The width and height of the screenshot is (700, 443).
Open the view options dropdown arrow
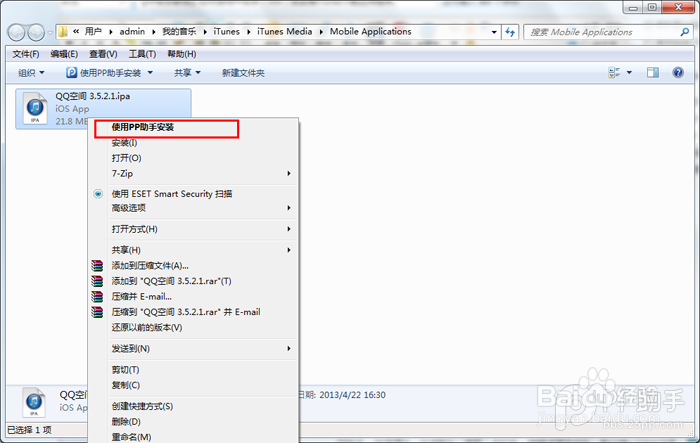coord(629,72)
